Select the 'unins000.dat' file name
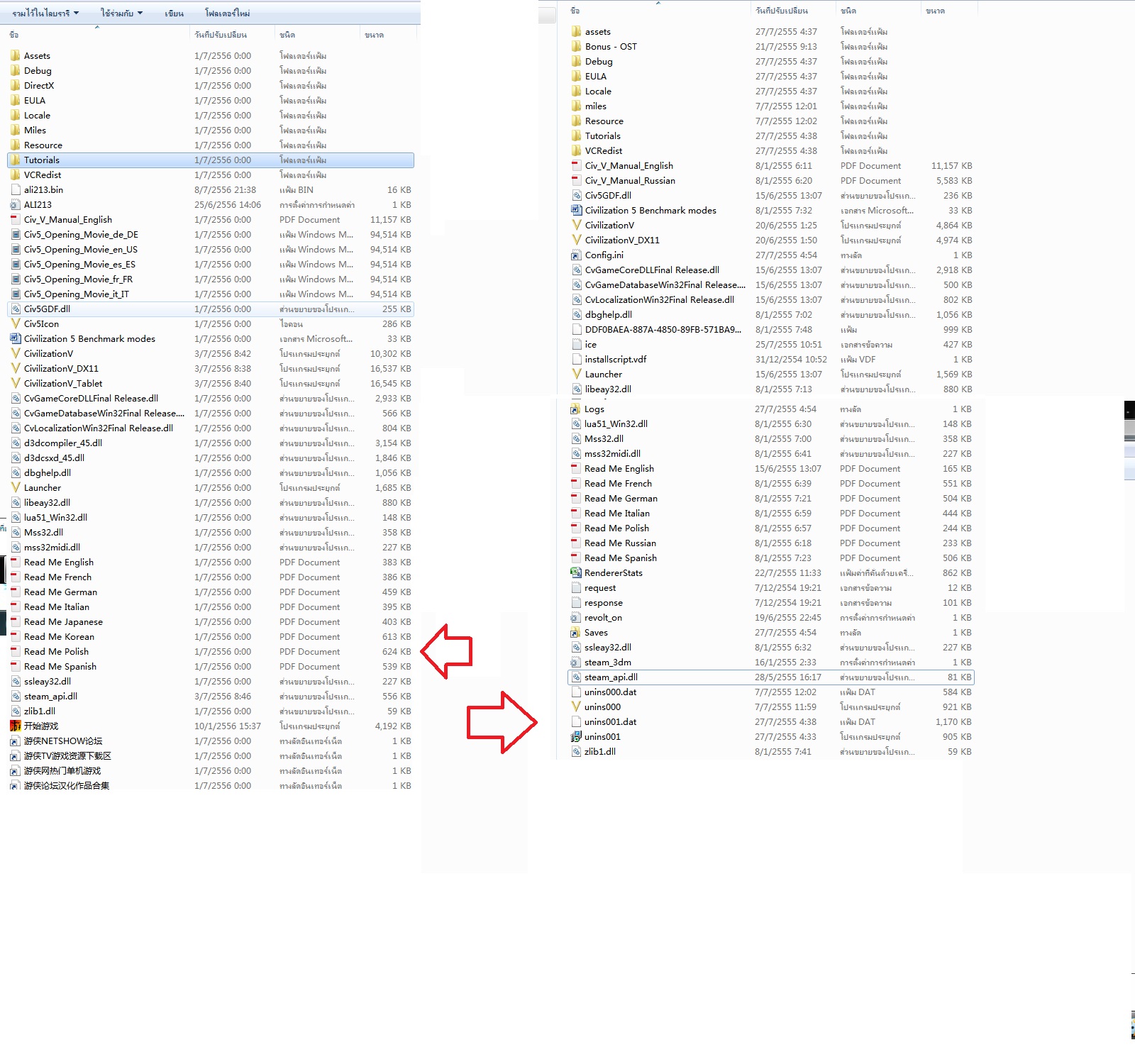Screen dimensions: 1135x1064 tap(610, 692)
